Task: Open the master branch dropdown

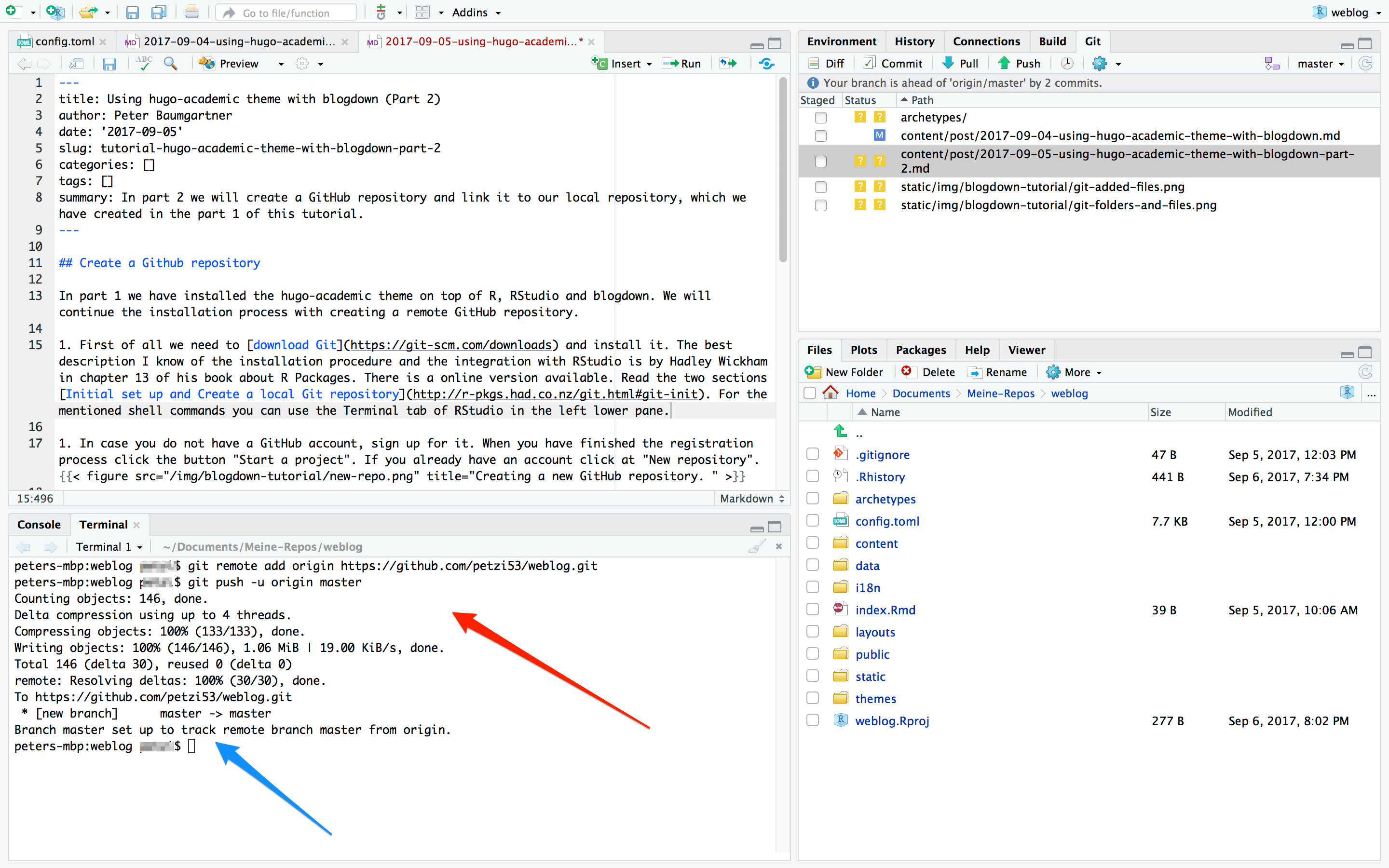Action: click(1320, 63)
